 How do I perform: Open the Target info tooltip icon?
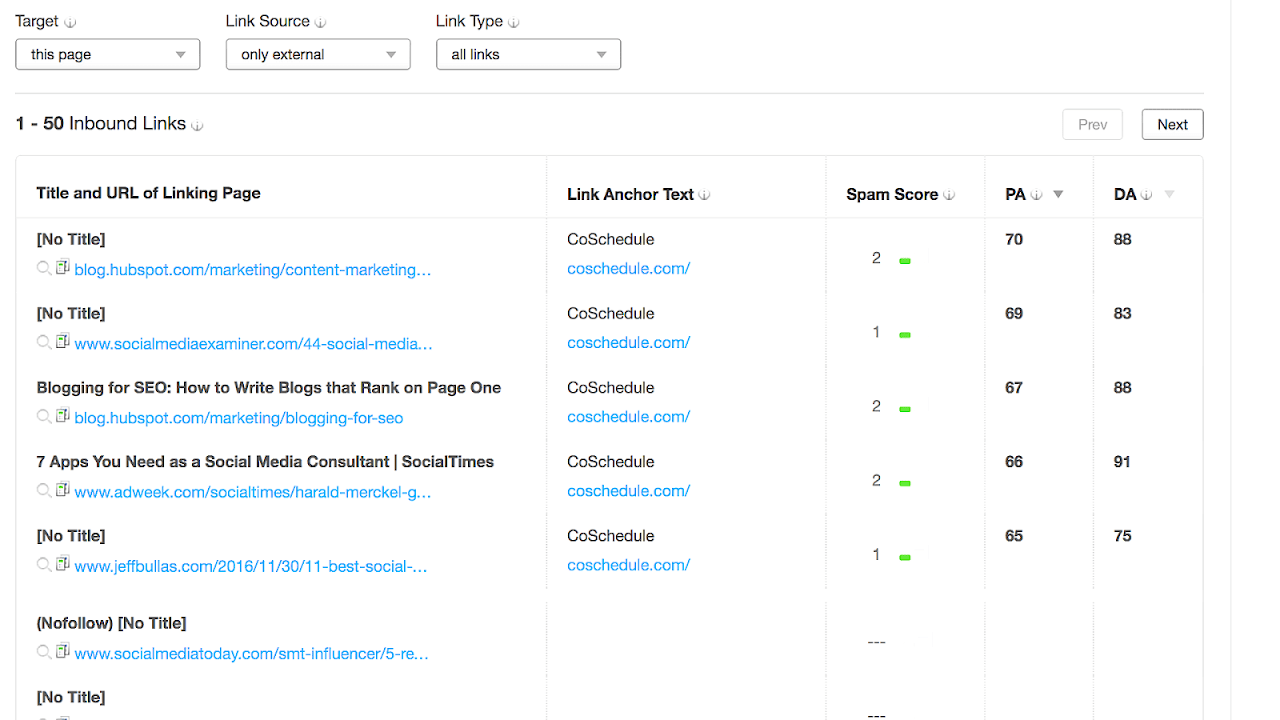point(70,21)
